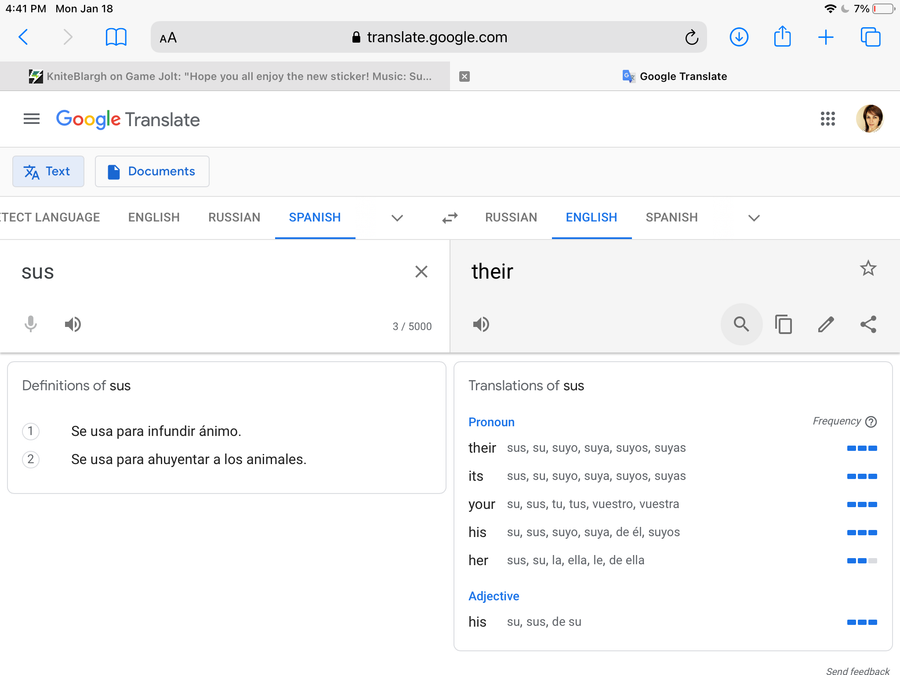This screenshot has height=675, width=900.
Task: Expand source language list
Action: pyautogui.click(x=397, y=218)
